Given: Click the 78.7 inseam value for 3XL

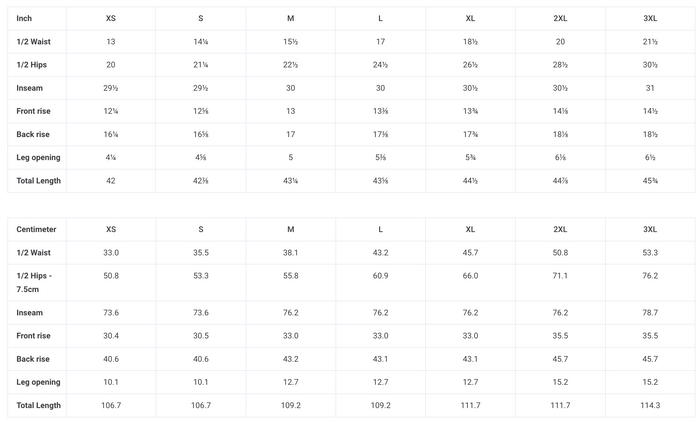Looking at the screenshot, I should coord(650,313).
